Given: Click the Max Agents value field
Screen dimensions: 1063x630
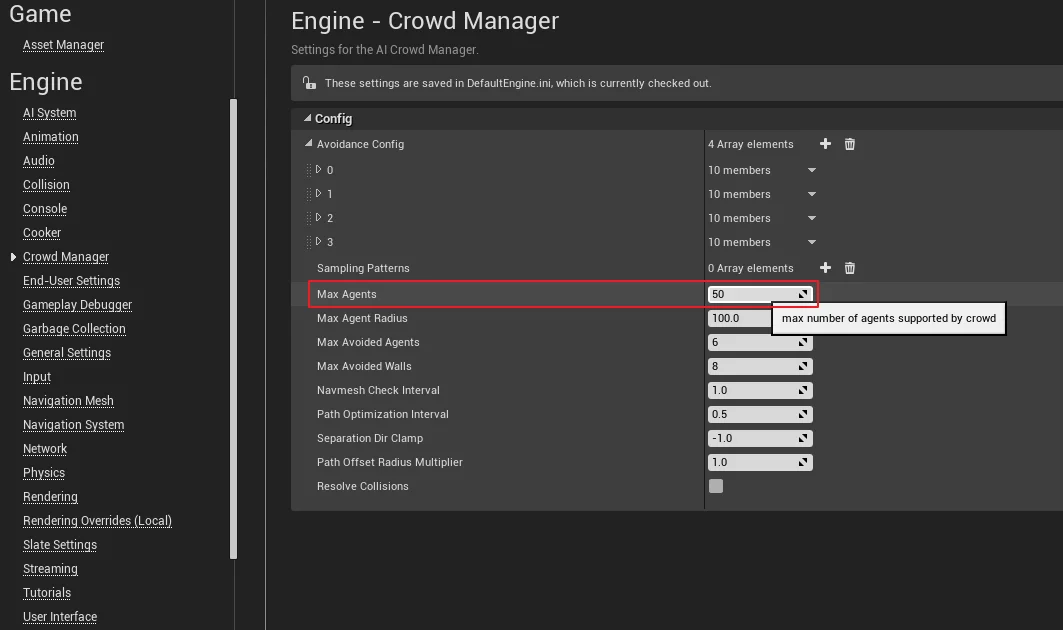Looking at the screenshot, I should click(x=750, y=294).
